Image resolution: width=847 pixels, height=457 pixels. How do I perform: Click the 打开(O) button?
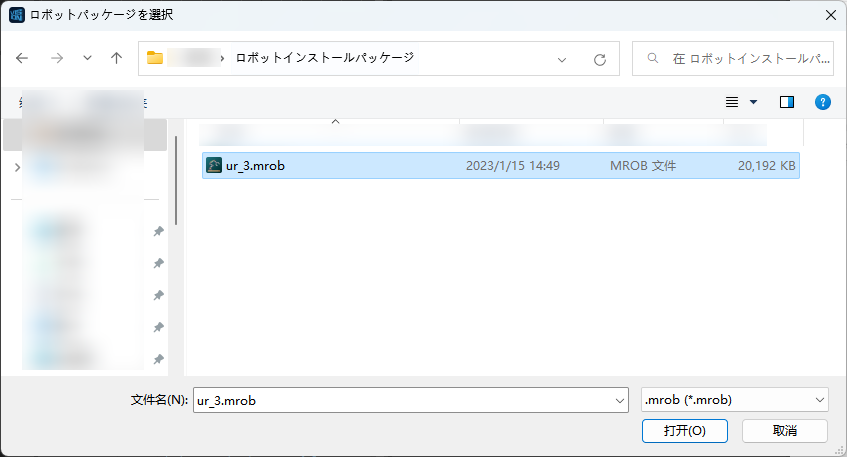pos(684,431)
